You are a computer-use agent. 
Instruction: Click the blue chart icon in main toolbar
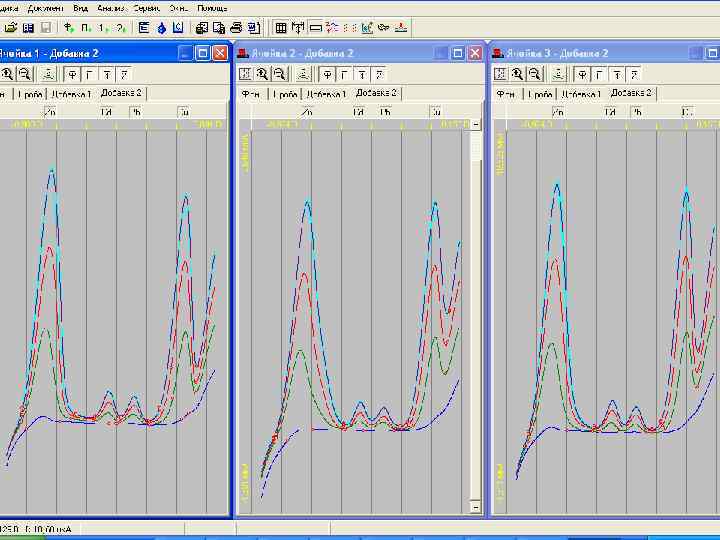point(367,28)
